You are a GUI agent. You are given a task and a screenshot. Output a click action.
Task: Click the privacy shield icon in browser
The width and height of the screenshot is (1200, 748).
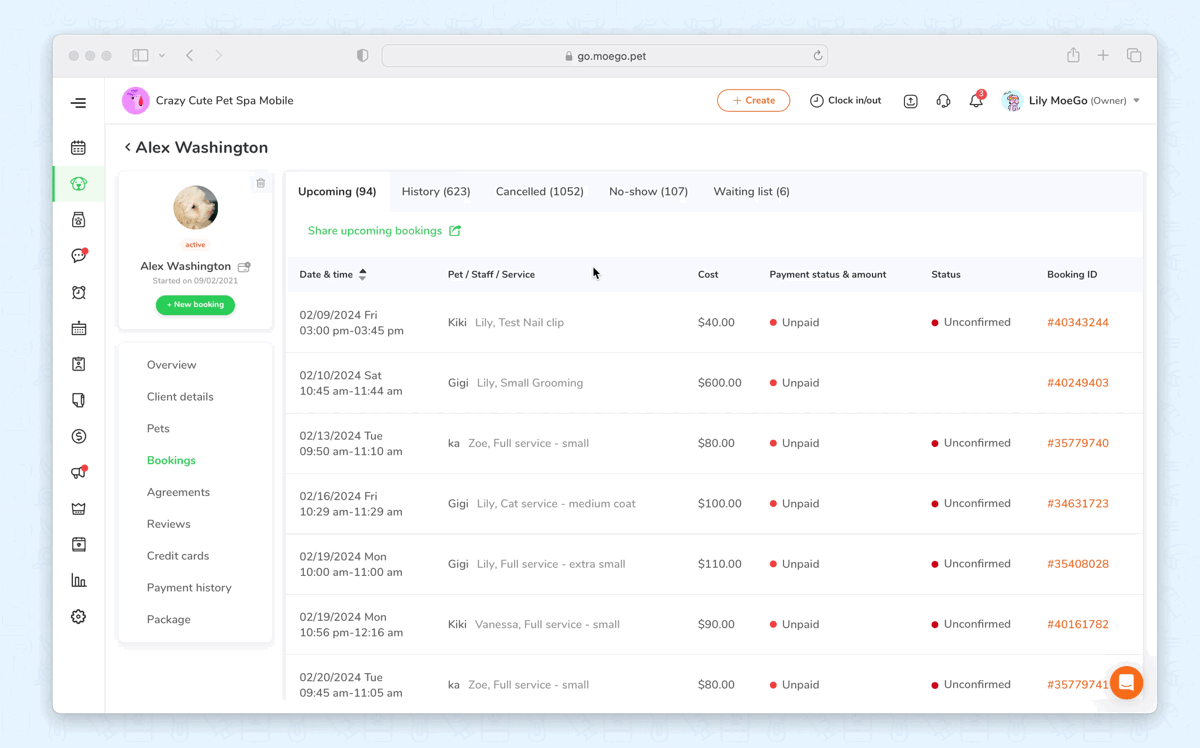click(362, 56)
